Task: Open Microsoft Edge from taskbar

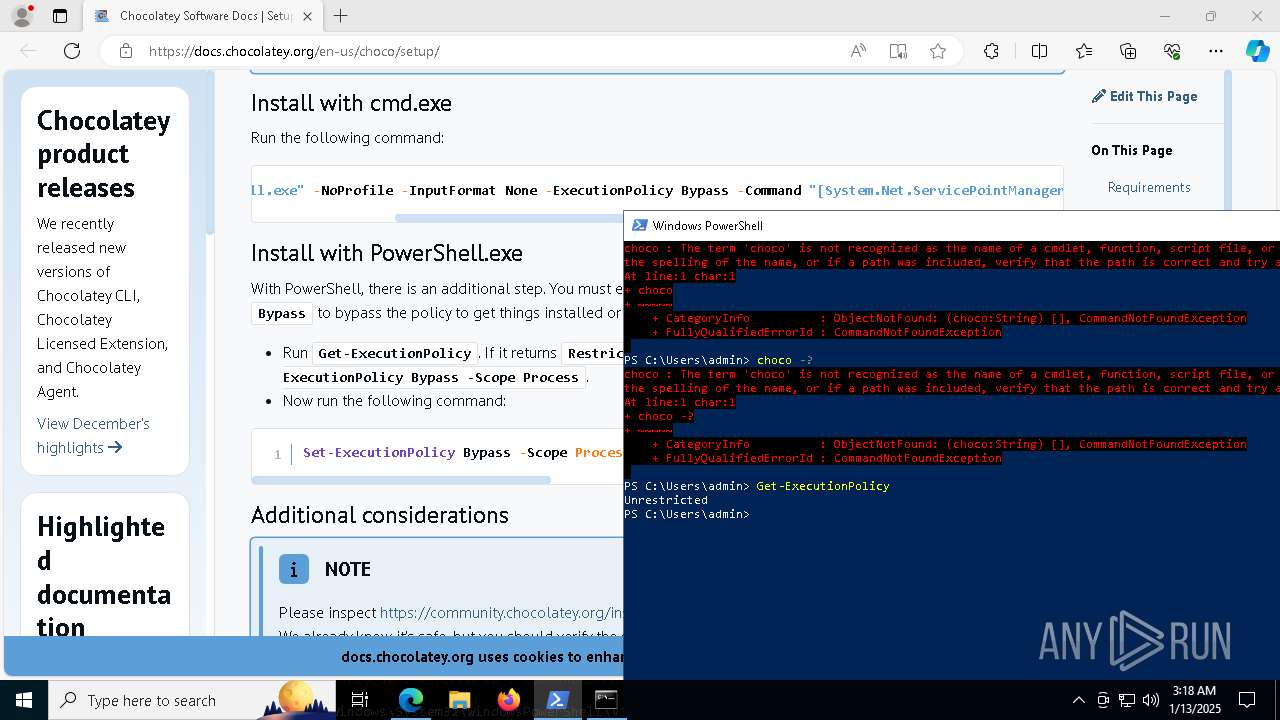Action: pyautogui.click(x=411, y=700)
